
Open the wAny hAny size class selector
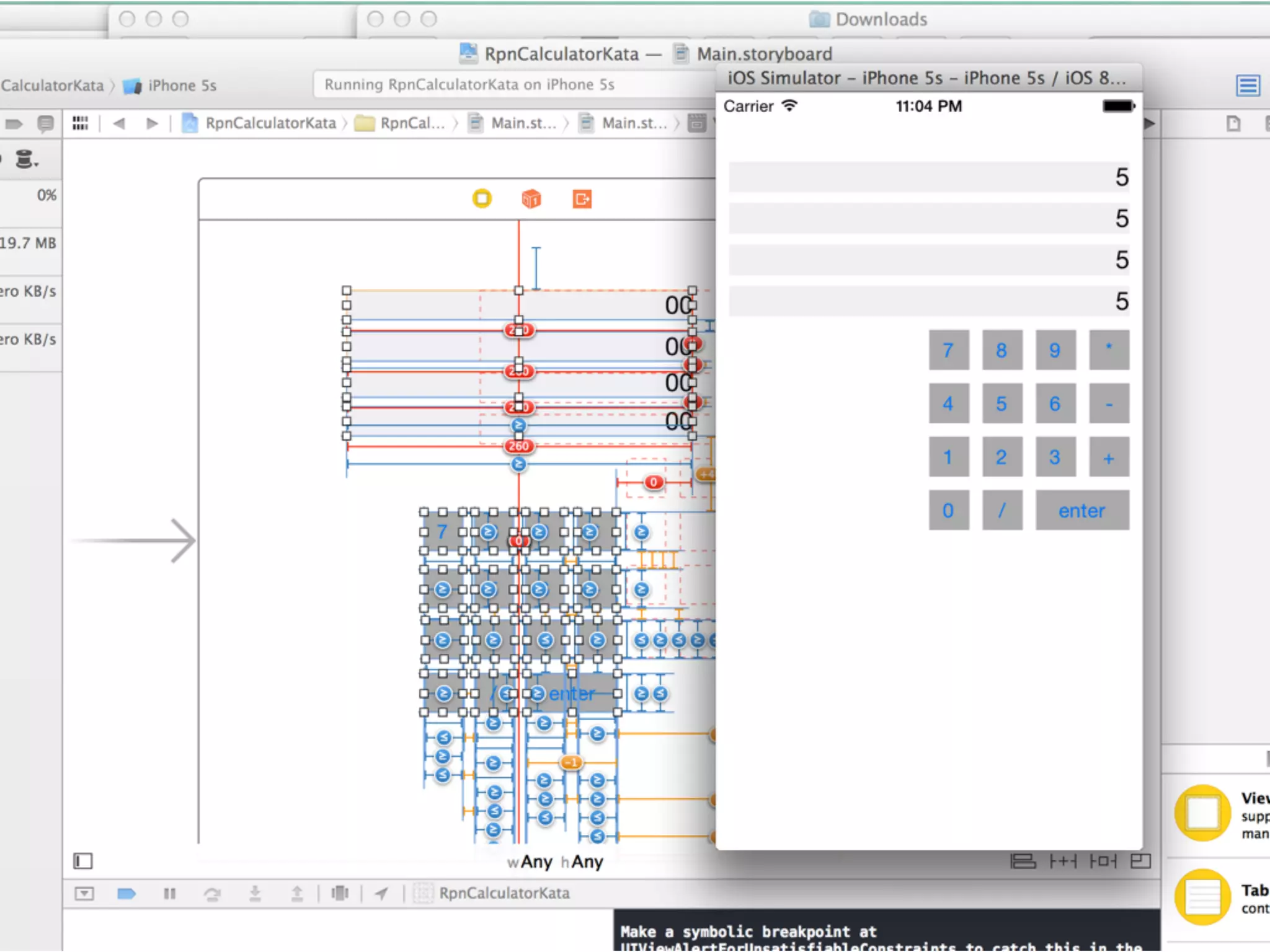[x=555, y=862]
